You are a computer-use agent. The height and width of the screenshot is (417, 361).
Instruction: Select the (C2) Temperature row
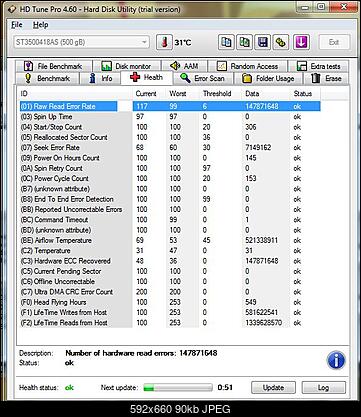coord(170,251)
